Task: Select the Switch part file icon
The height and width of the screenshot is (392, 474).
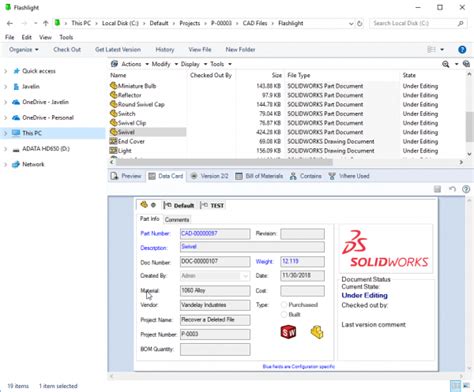Action: [x=113, y=114]
